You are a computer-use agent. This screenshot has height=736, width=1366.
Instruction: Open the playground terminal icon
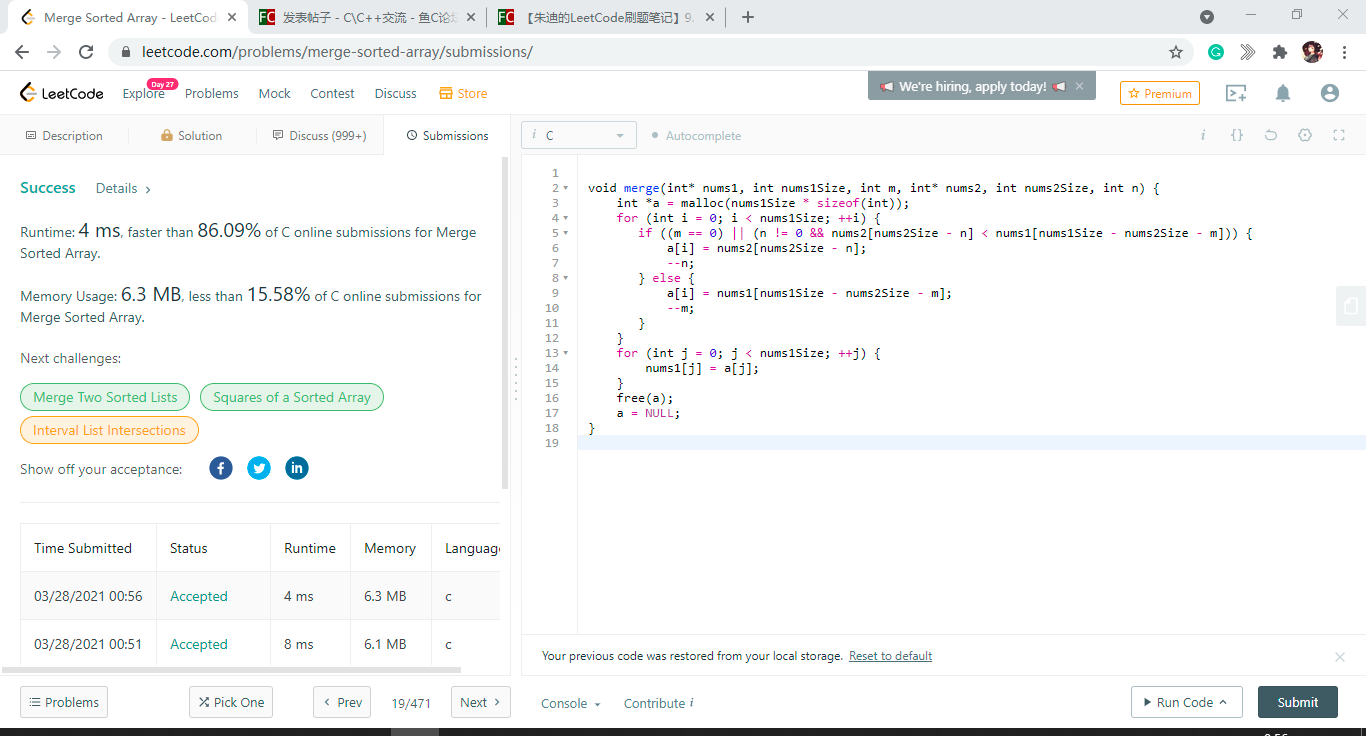1236,93
